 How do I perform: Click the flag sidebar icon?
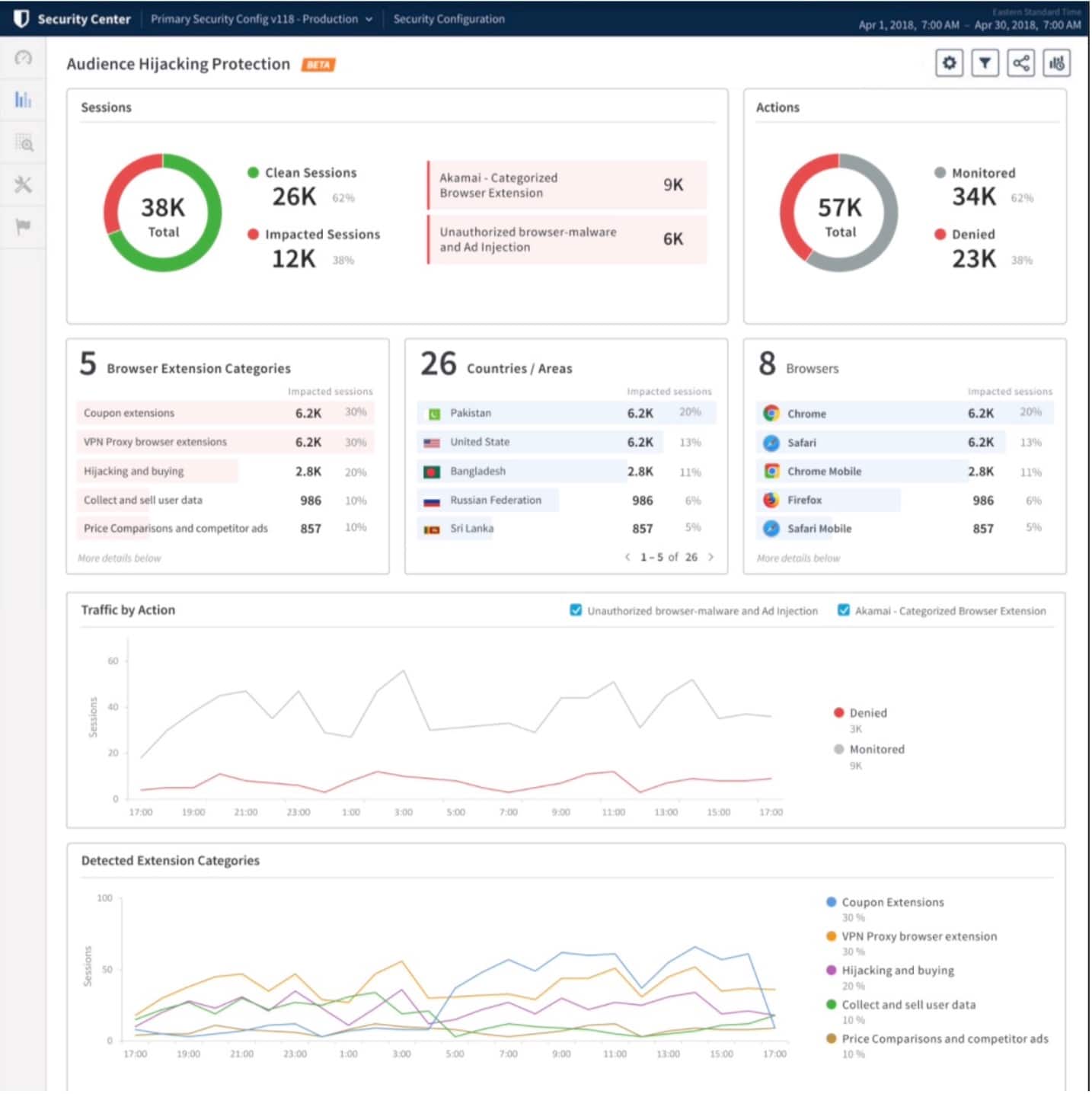24,226
